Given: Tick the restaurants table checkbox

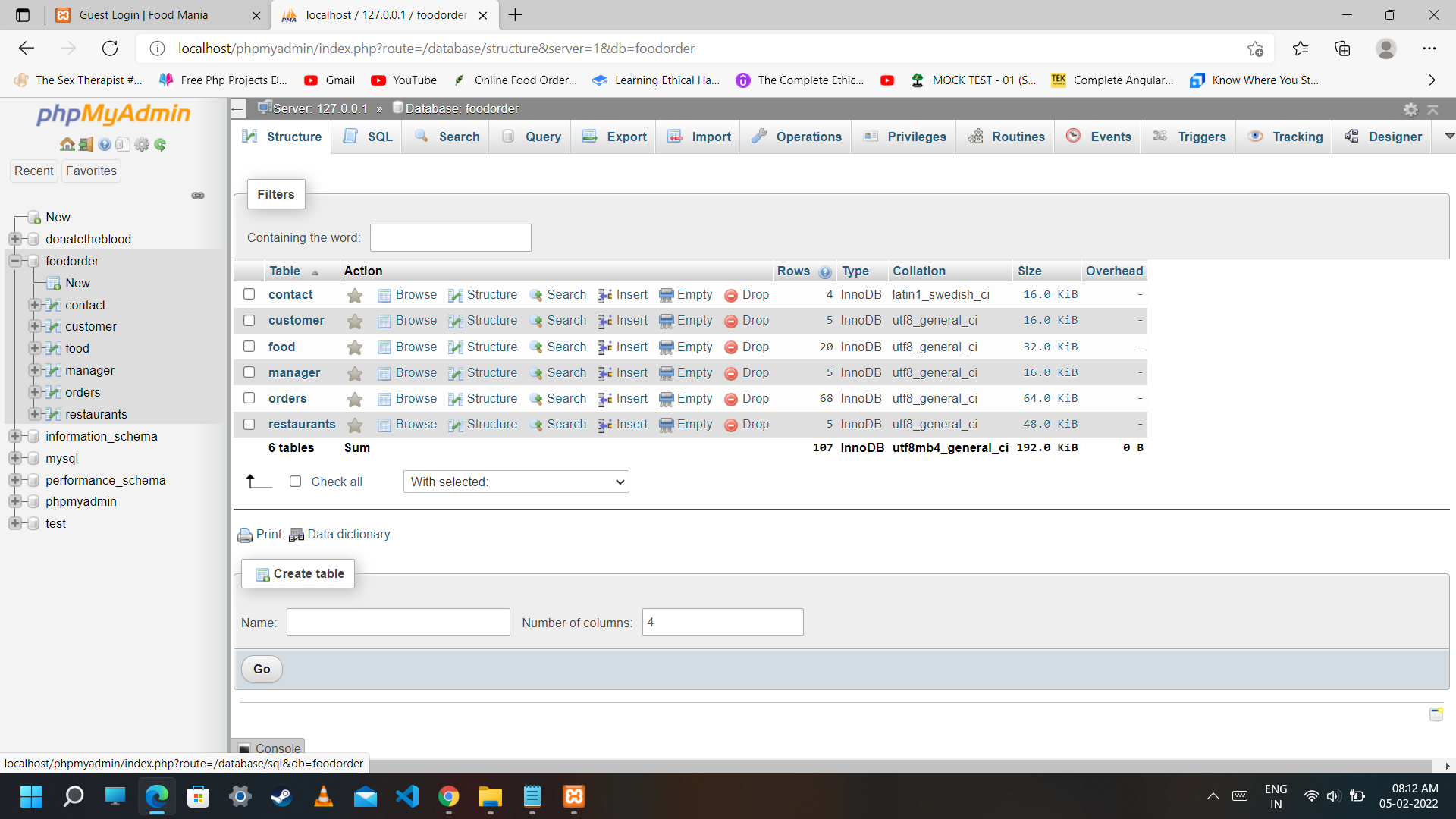Looking at the screenshot, I should [x=249, y=424].
